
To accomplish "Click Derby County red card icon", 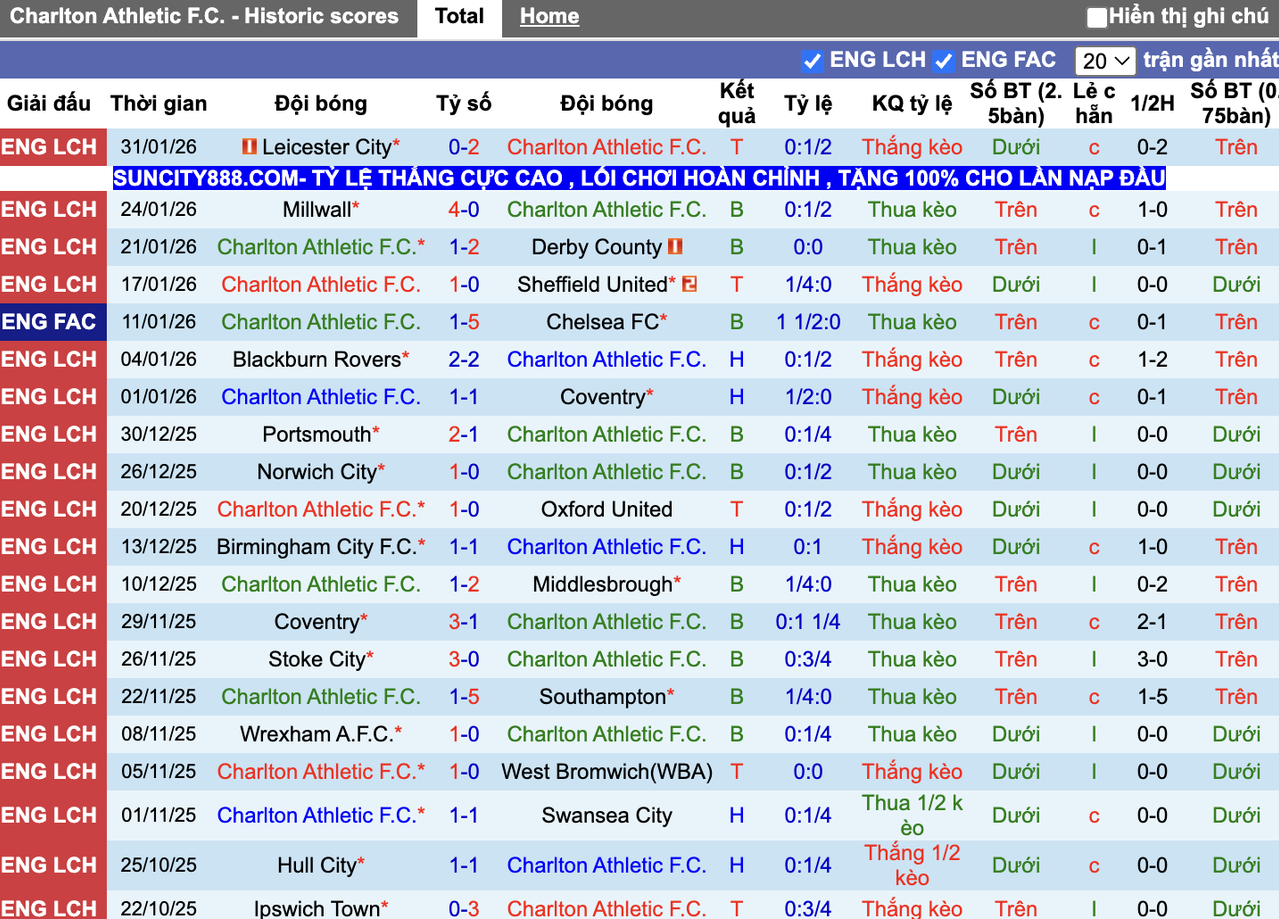I will click(x=675, y=247).
